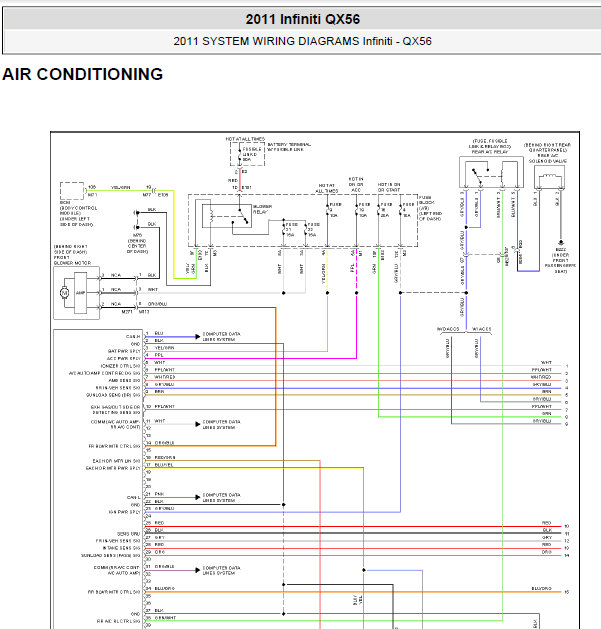Click the 'INTAKE SENS SIG' pin label

[x=122, y=548]
